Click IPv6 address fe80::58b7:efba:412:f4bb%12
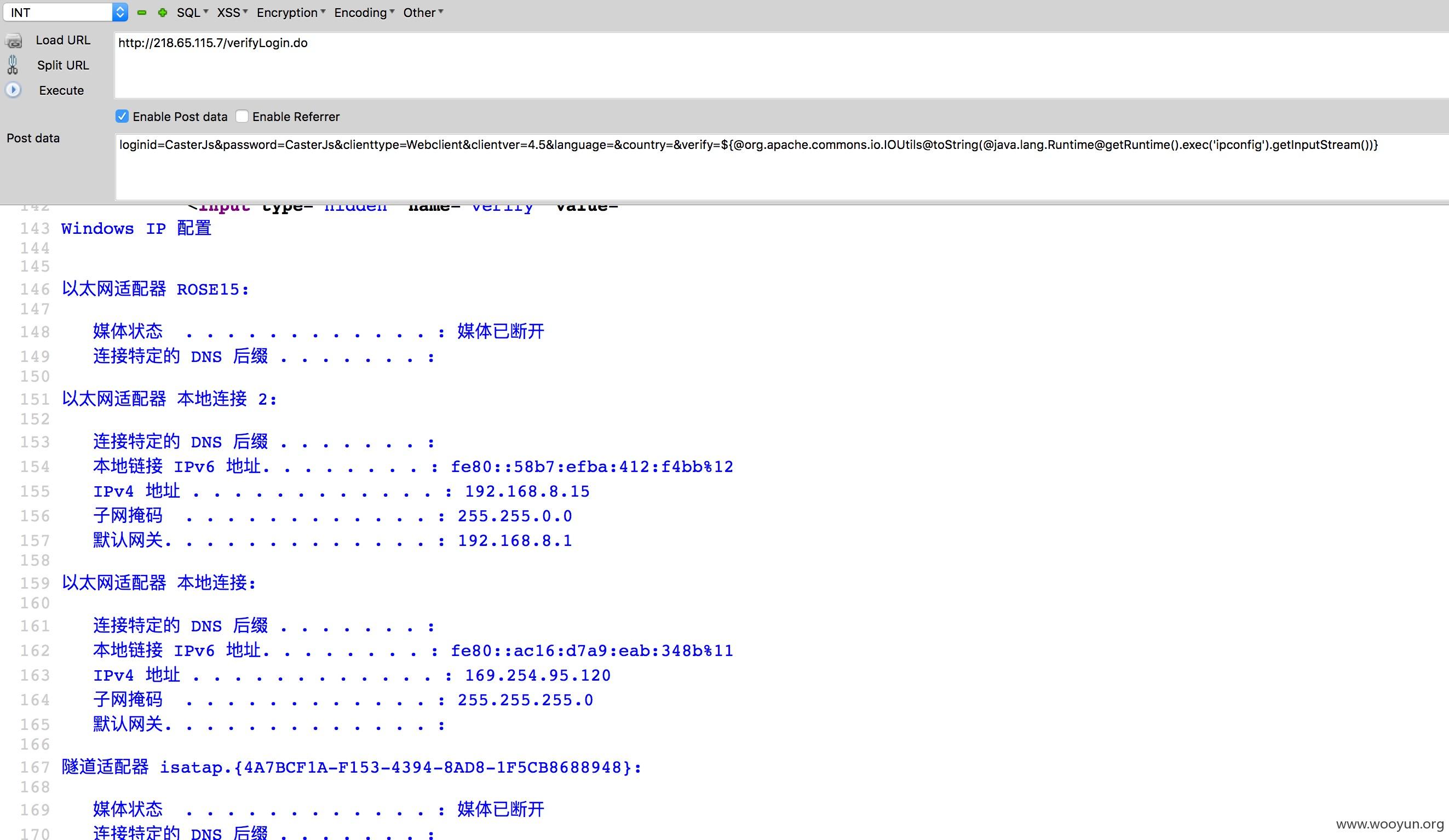Screen dimensions: 1449x840 click(591, 467)
